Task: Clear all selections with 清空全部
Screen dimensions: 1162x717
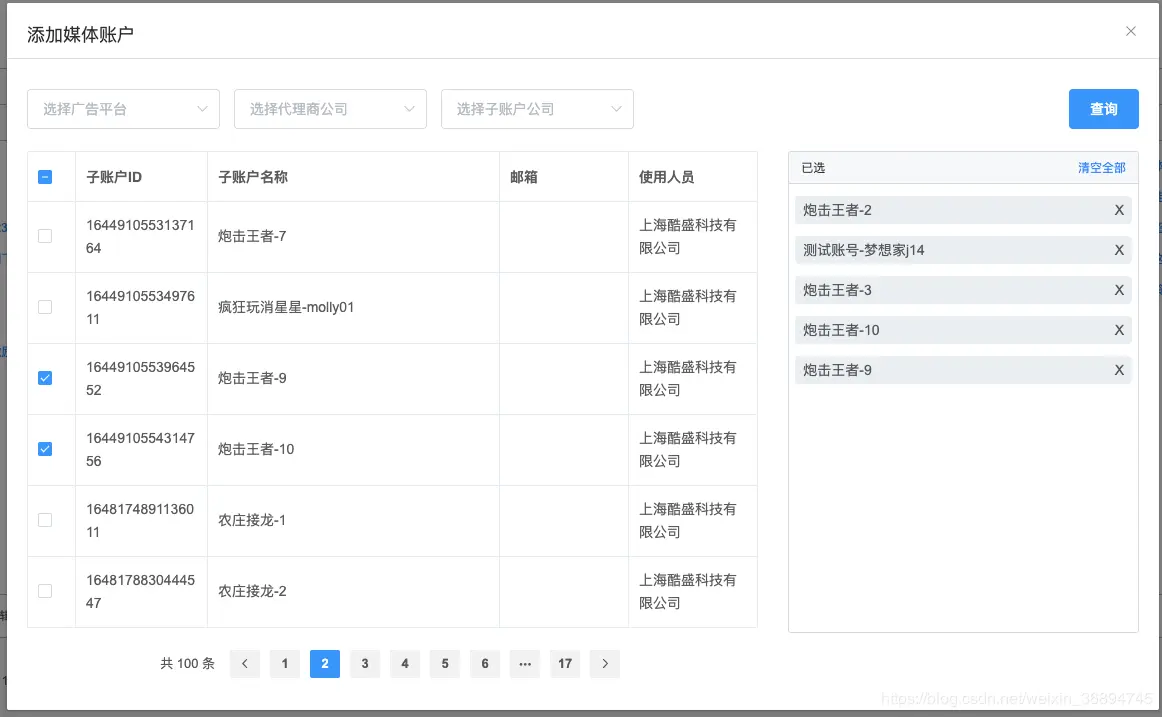Action: [x=1101, y=167]
